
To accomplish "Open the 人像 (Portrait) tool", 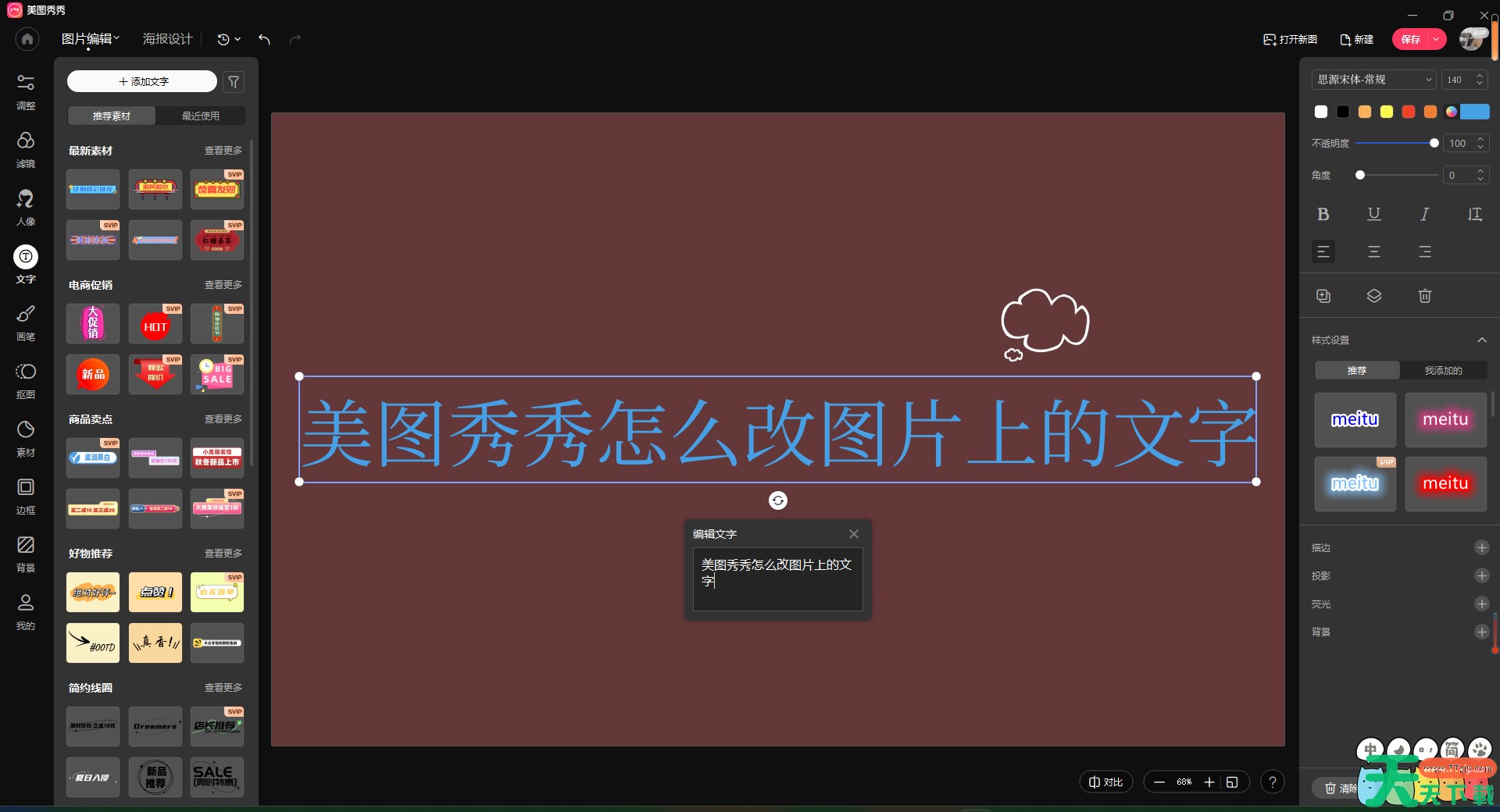I will tap(26, 206).
